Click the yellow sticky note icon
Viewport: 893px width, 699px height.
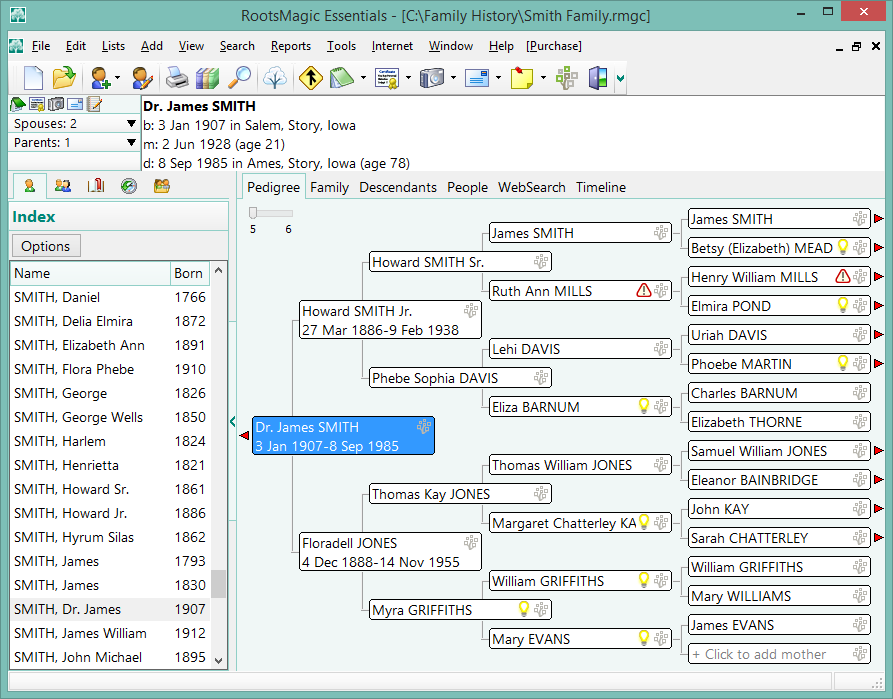click(x=521, y=78)
